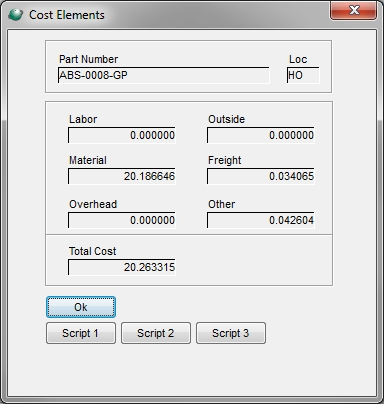Click the Loc label
The height and width of the screenshot is (404, 384).
tap(298, 59)
